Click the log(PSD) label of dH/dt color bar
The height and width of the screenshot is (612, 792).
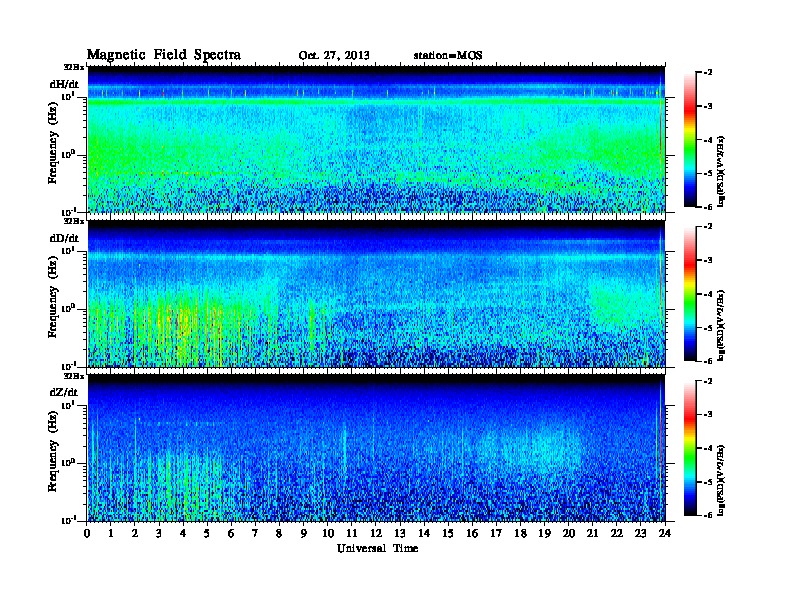[721, 171]
